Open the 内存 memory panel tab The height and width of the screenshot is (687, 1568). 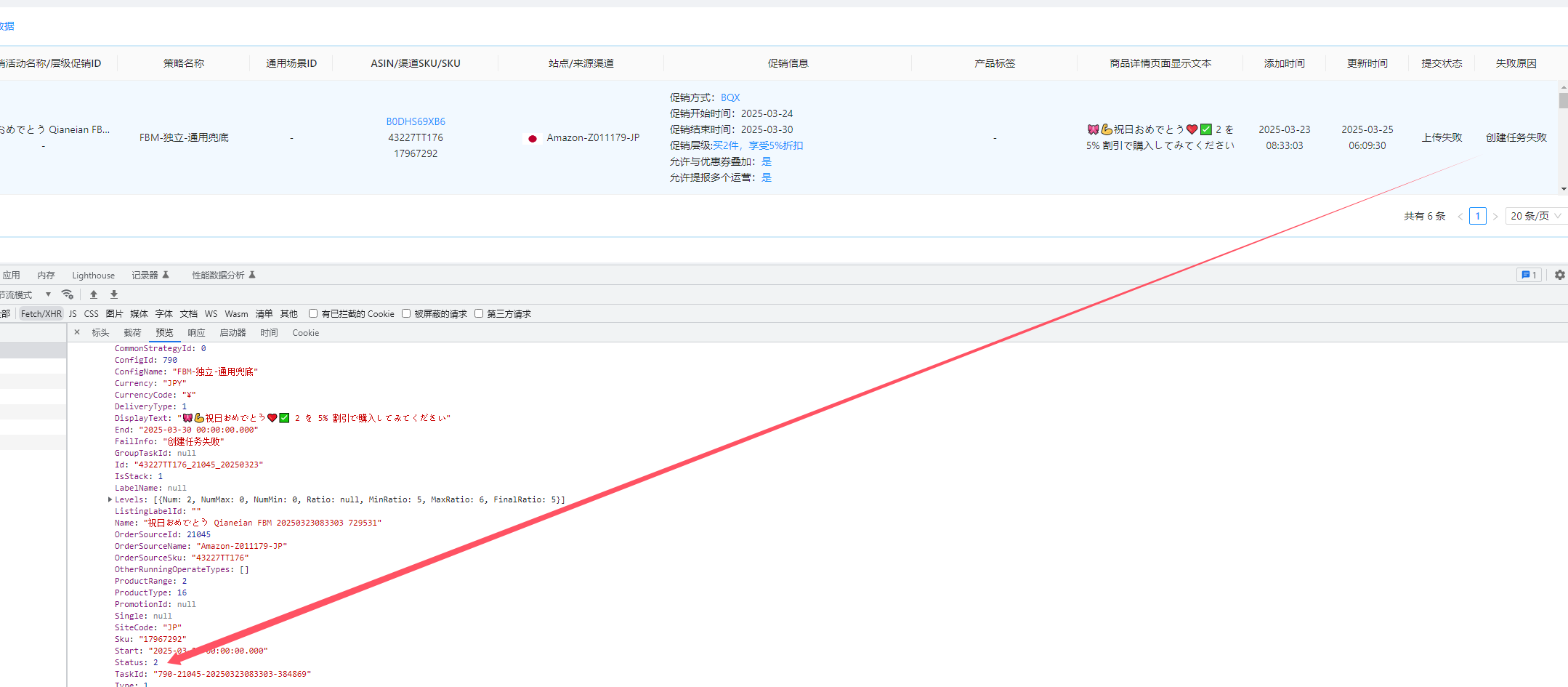tap(46, 276)
